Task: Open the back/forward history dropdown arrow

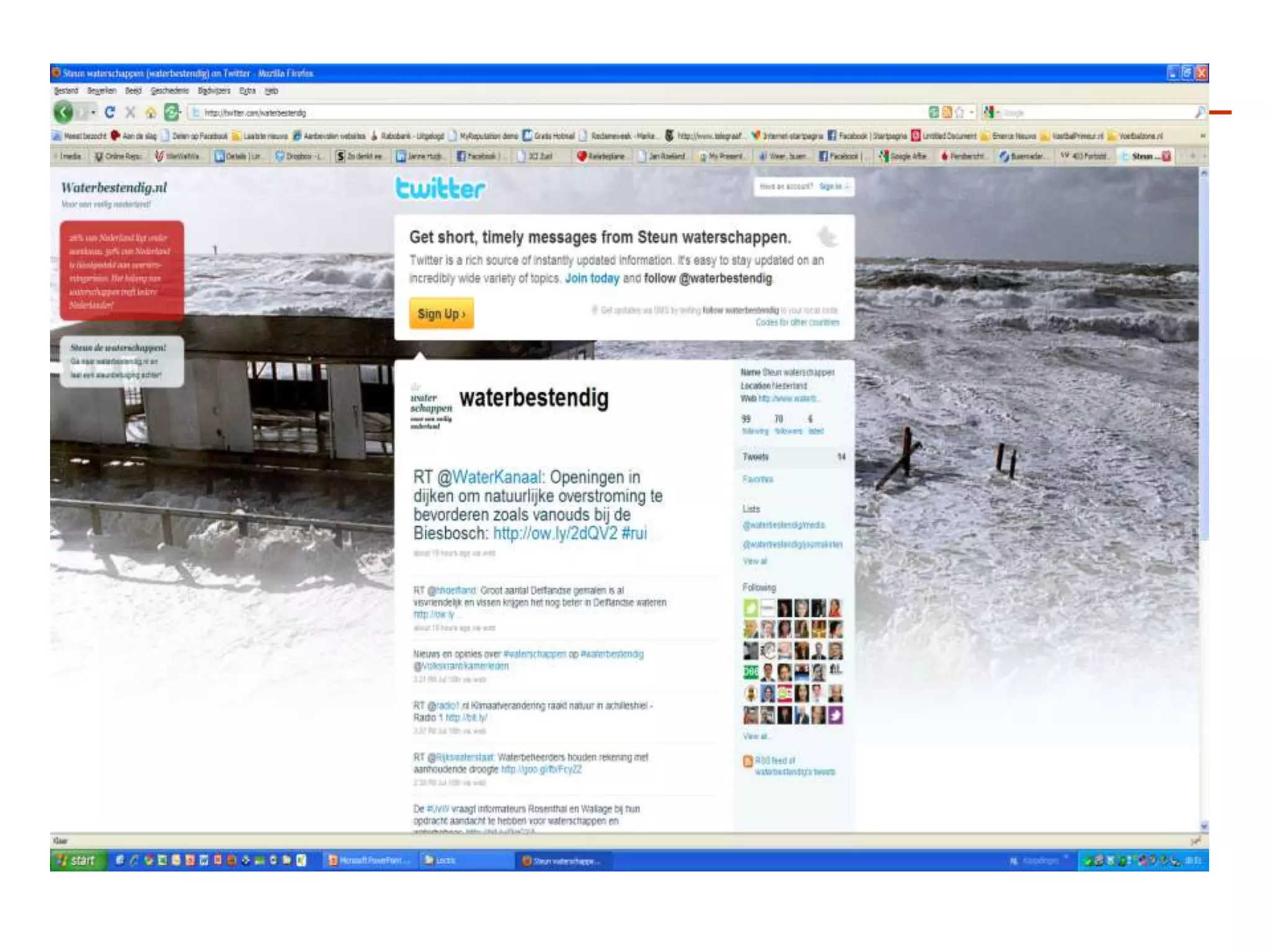Action: [94, 112]
